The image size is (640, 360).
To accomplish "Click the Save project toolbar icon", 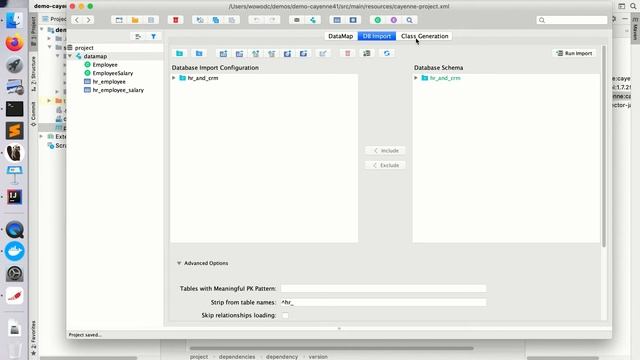I will click(151, 20).
